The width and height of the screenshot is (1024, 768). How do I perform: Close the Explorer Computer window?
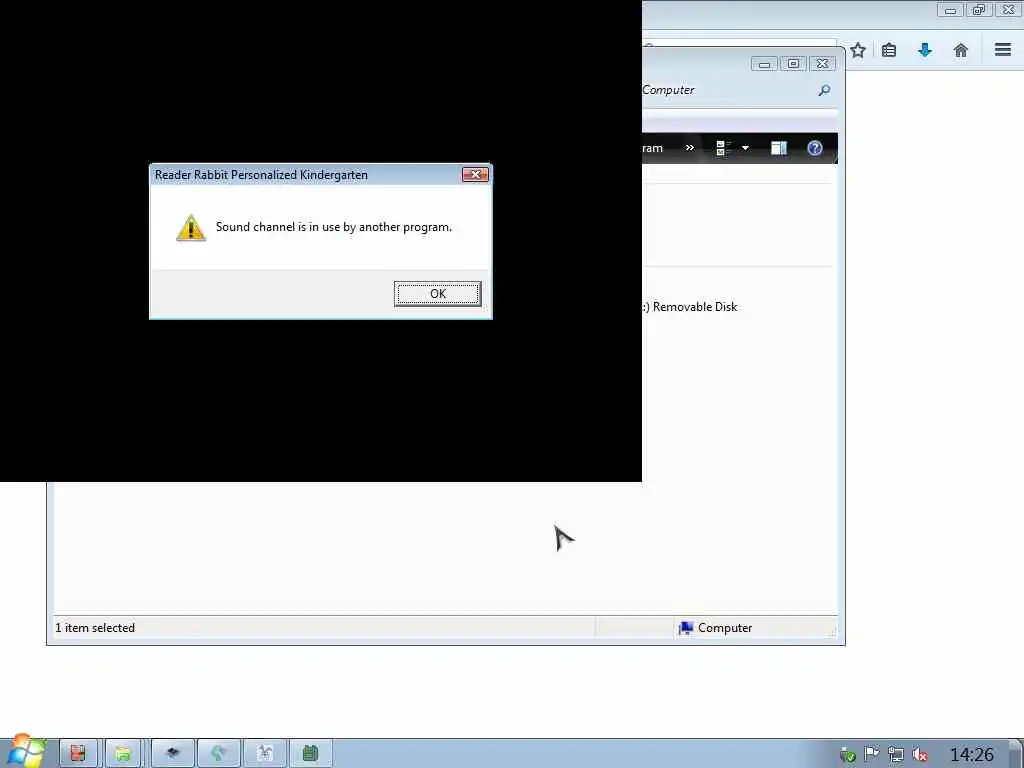822,63
